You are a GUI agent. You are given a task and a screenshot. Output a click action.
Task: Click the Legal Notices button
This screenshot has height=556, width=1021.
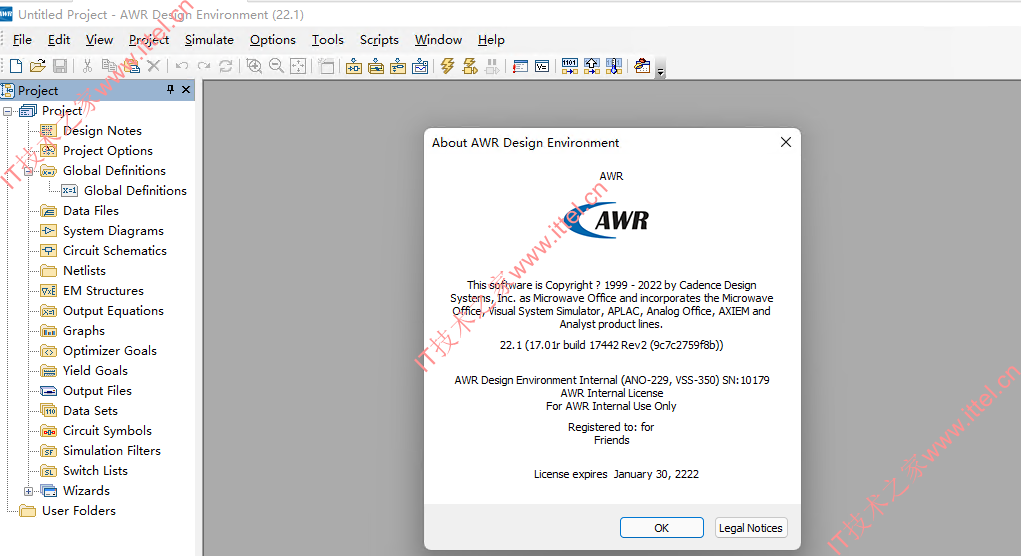[x=751, y=528]
